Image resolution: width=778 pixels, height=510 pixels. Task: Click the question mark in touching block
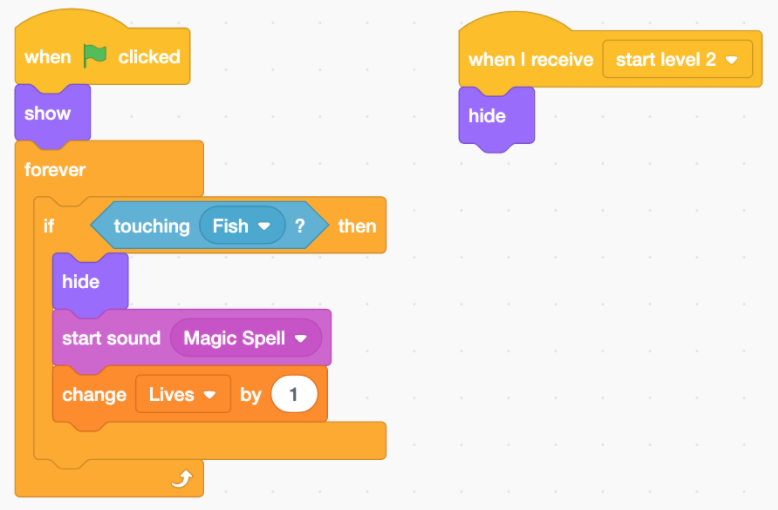[300, 226]
